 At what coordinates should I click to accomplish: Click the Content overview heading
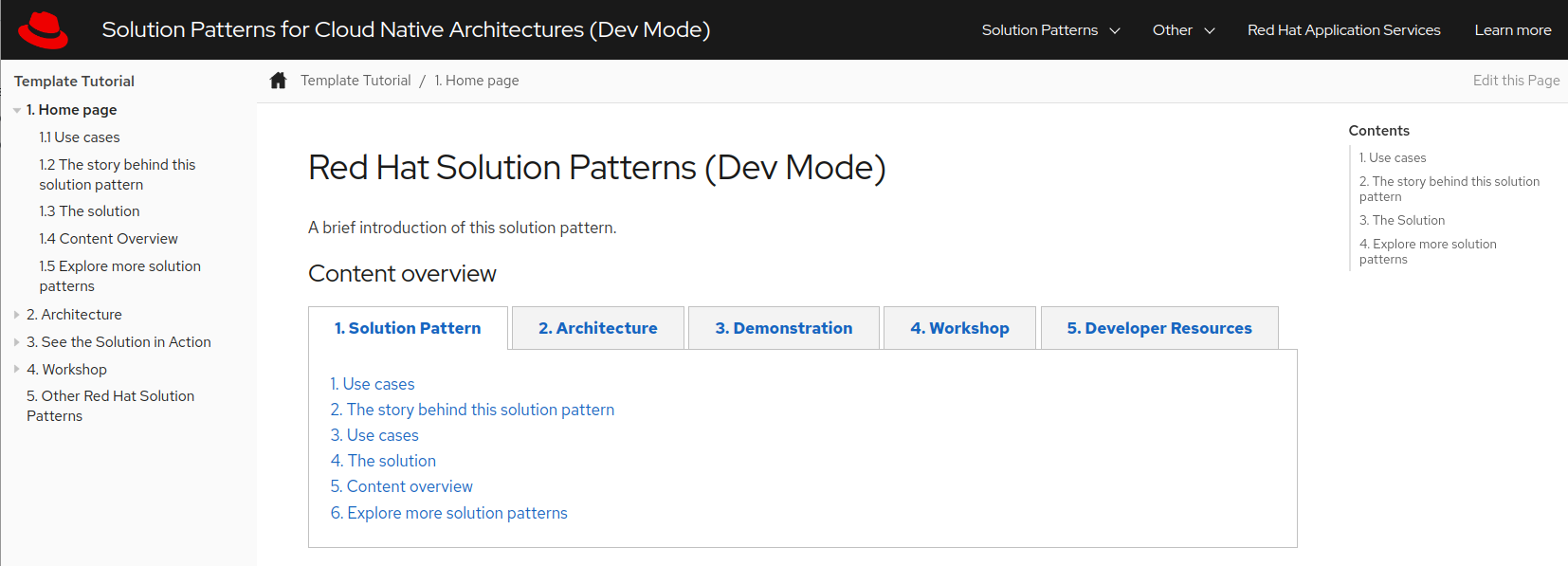[x=402, y=274]
